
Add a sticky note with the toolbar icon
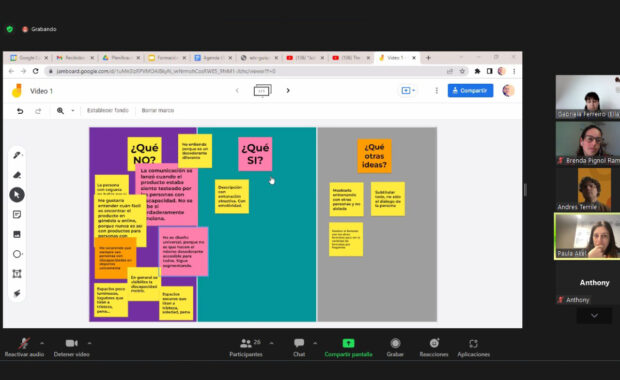point(17,214)
